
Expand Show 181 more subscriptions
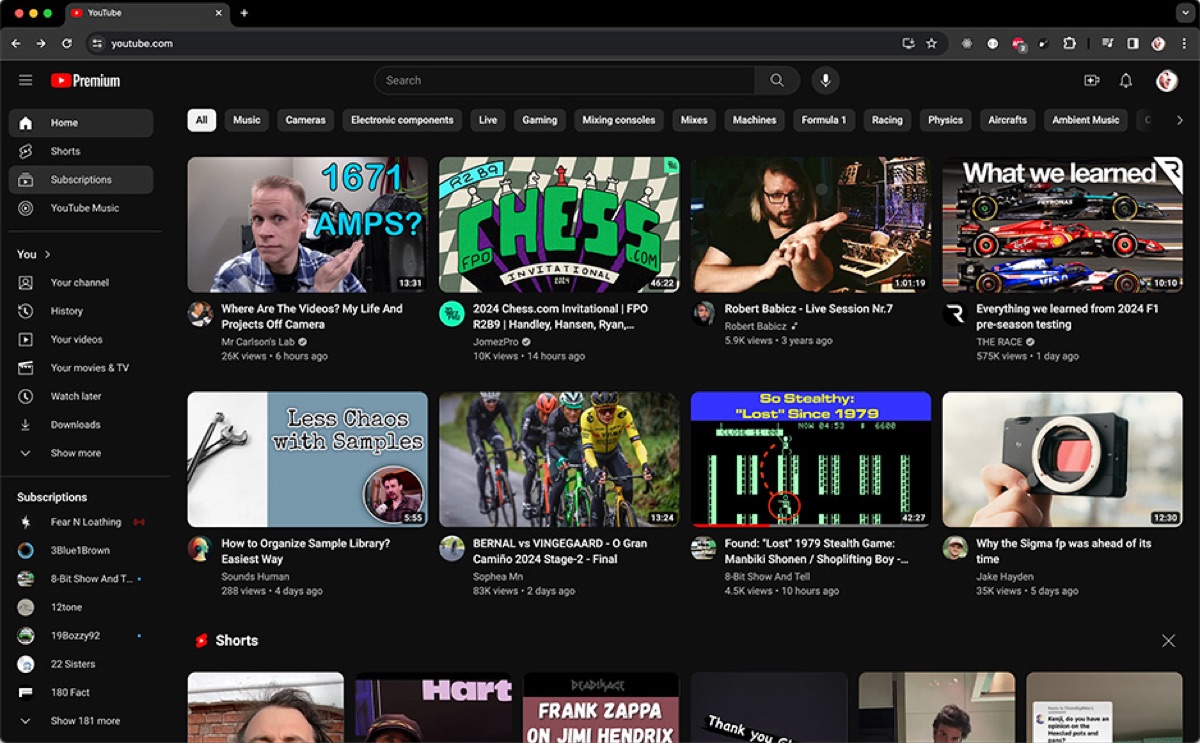(81, 720)
